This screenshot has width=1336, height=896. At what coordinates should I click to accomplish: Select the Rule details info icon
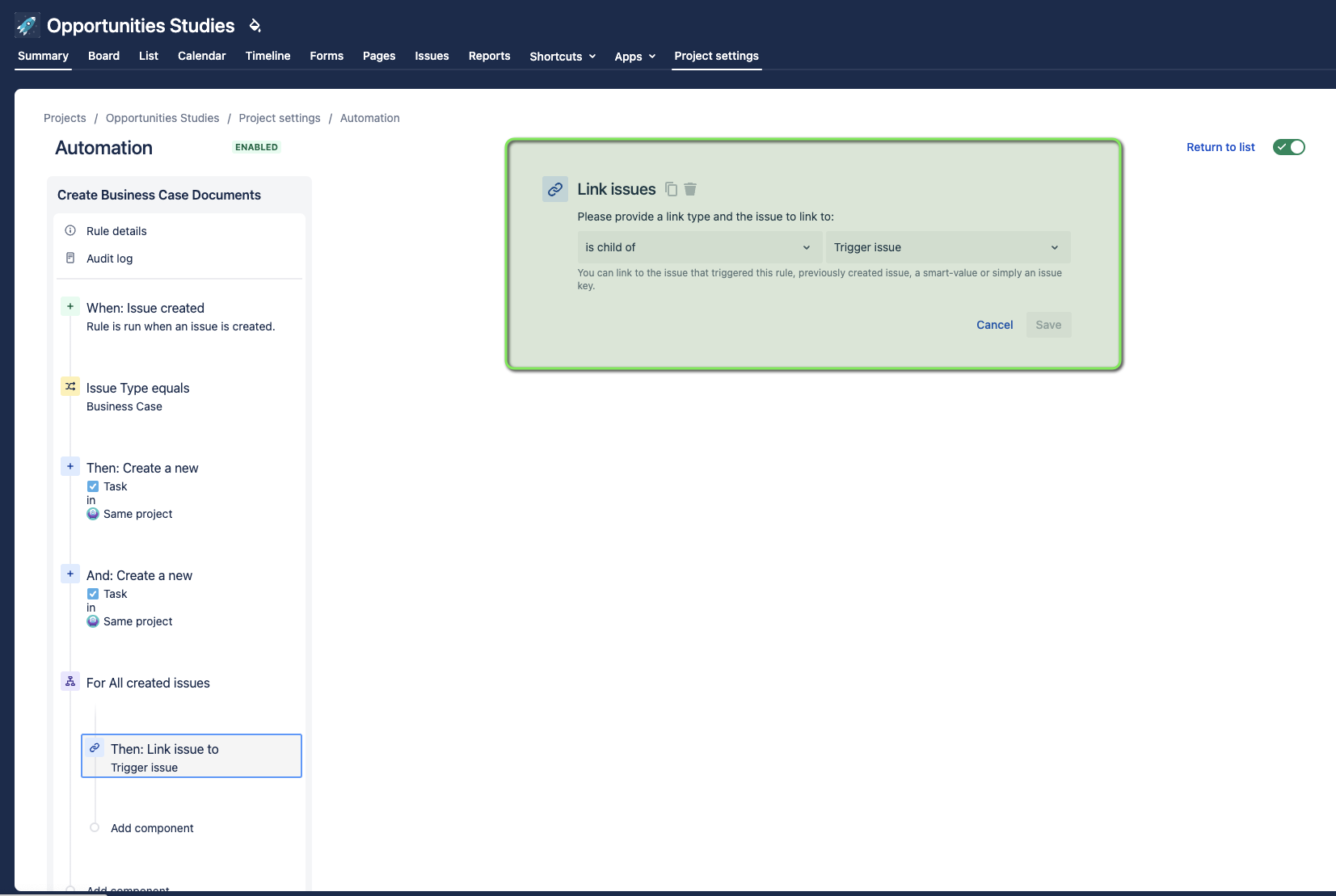click(70, 230)
